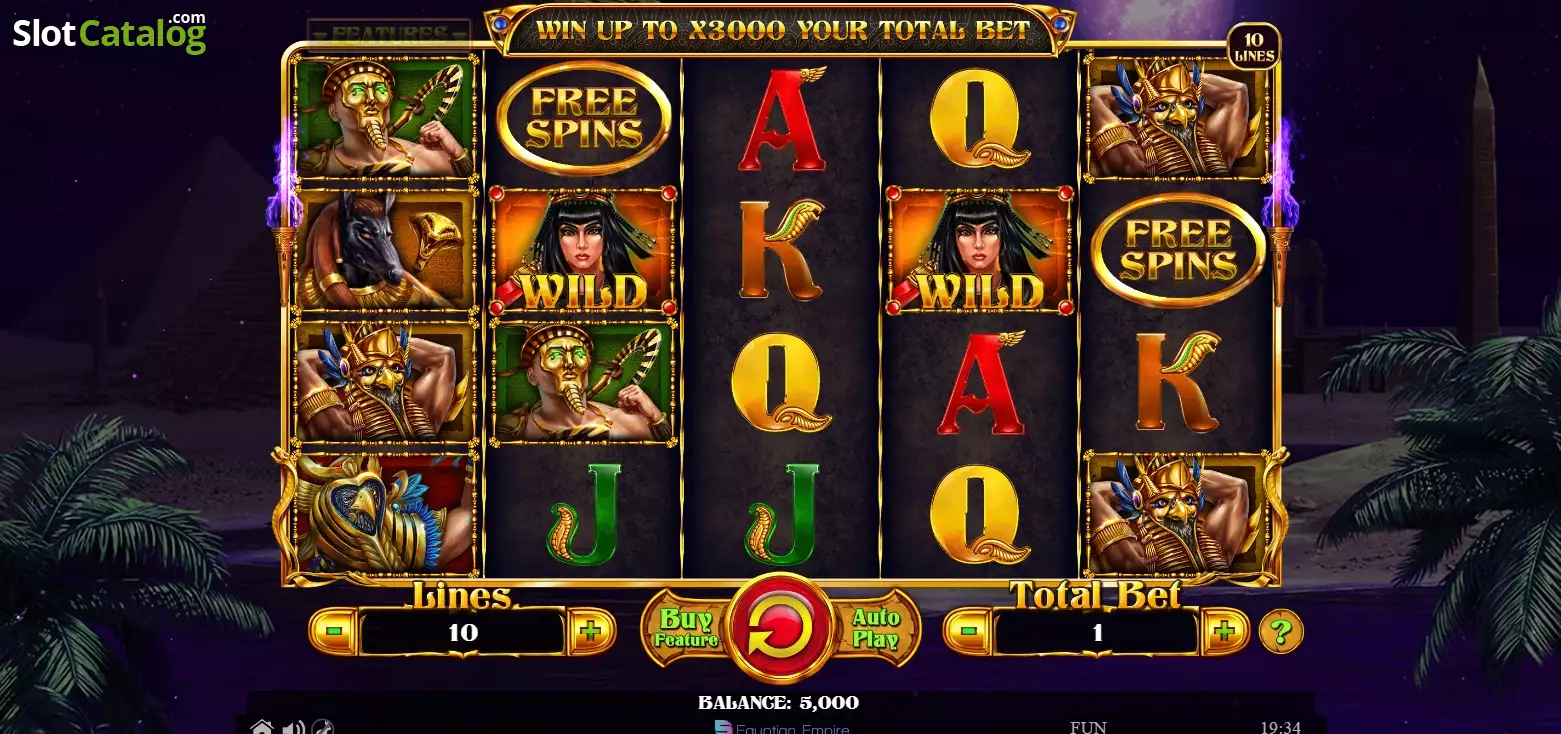
Task: Spin the reels with red circular button
Action: [781, 629]
